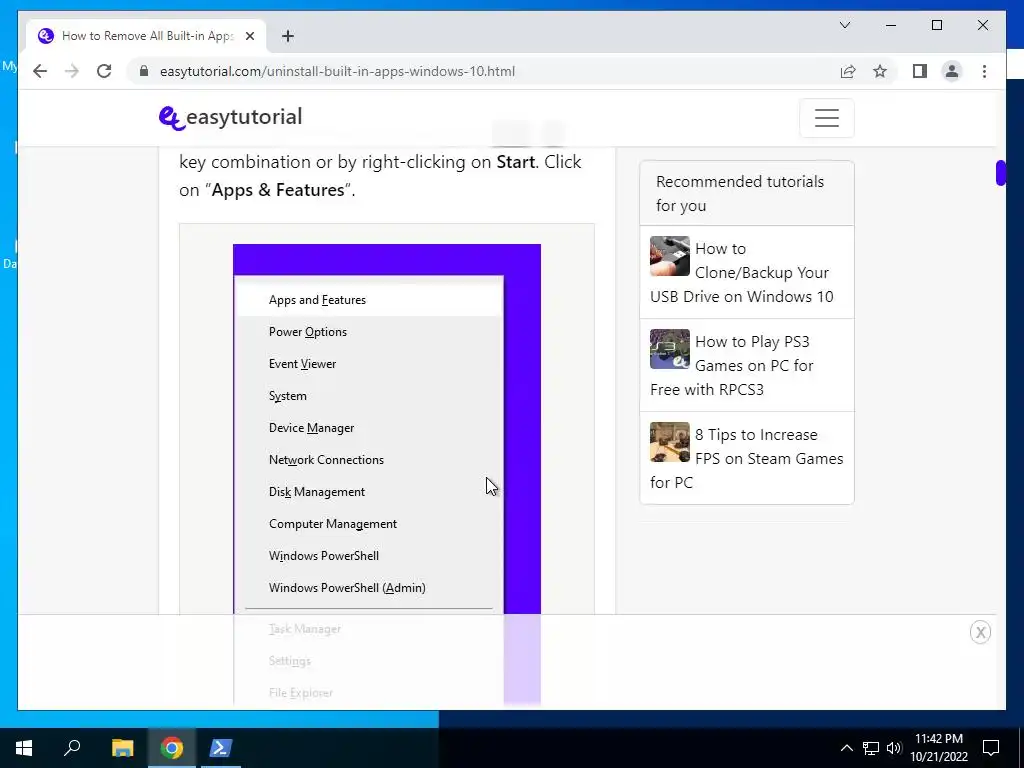Image resolution: width=1024 pixels, height=768 pixels.
Task: Click the Steam FPS tutorial thumbnail
Action: 669,441
